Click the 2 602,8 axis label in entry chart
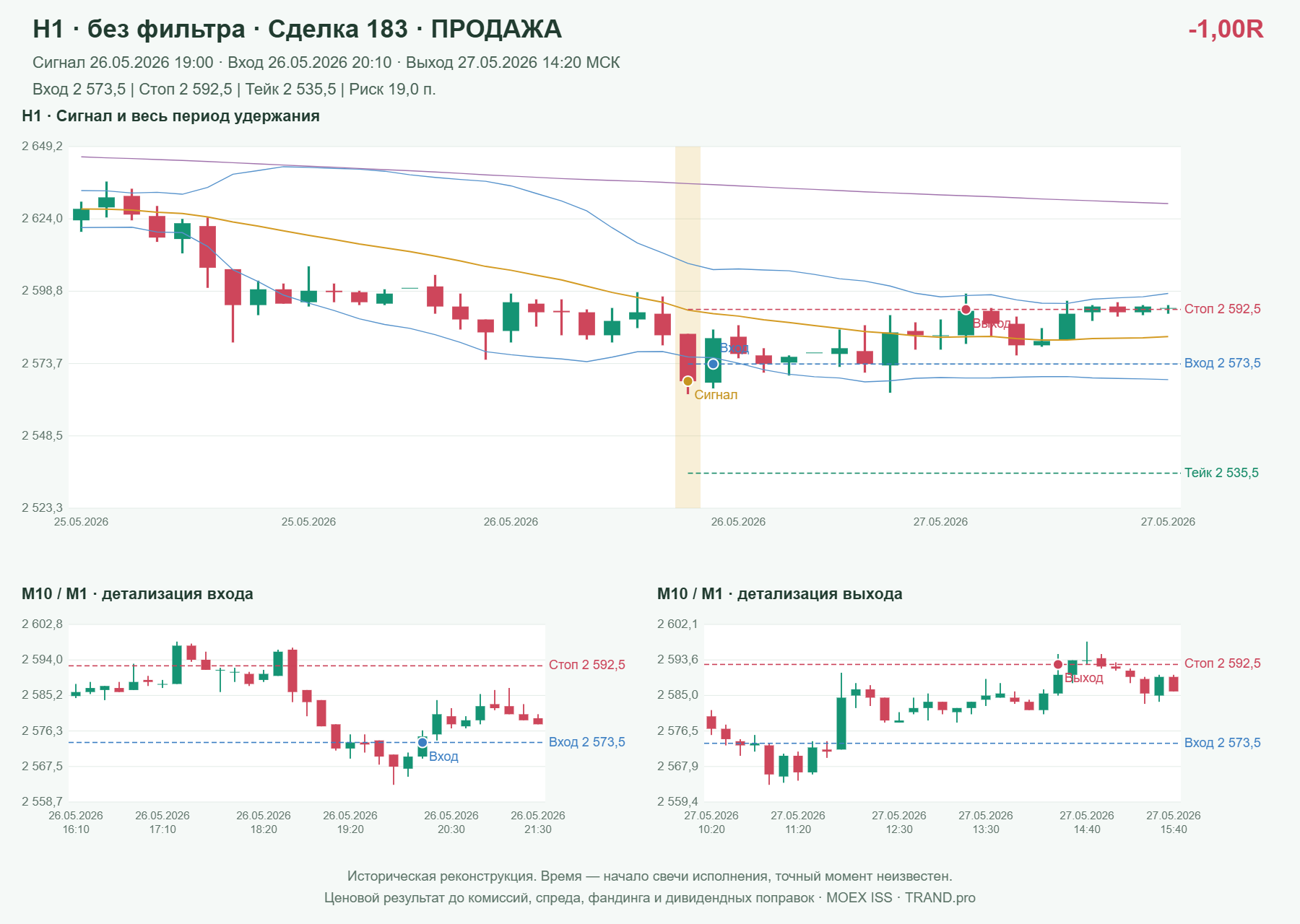Viewport: 1300px width, 924px height. point(42,624)
